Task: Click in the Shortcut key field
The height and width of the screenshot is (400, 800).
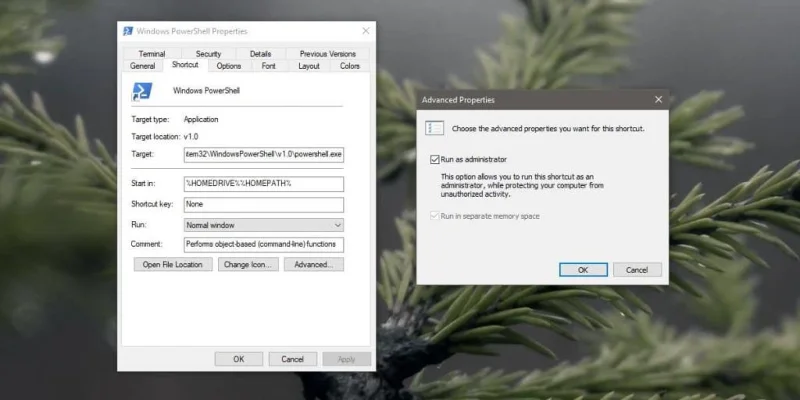Action: click(x=264, y=205)
